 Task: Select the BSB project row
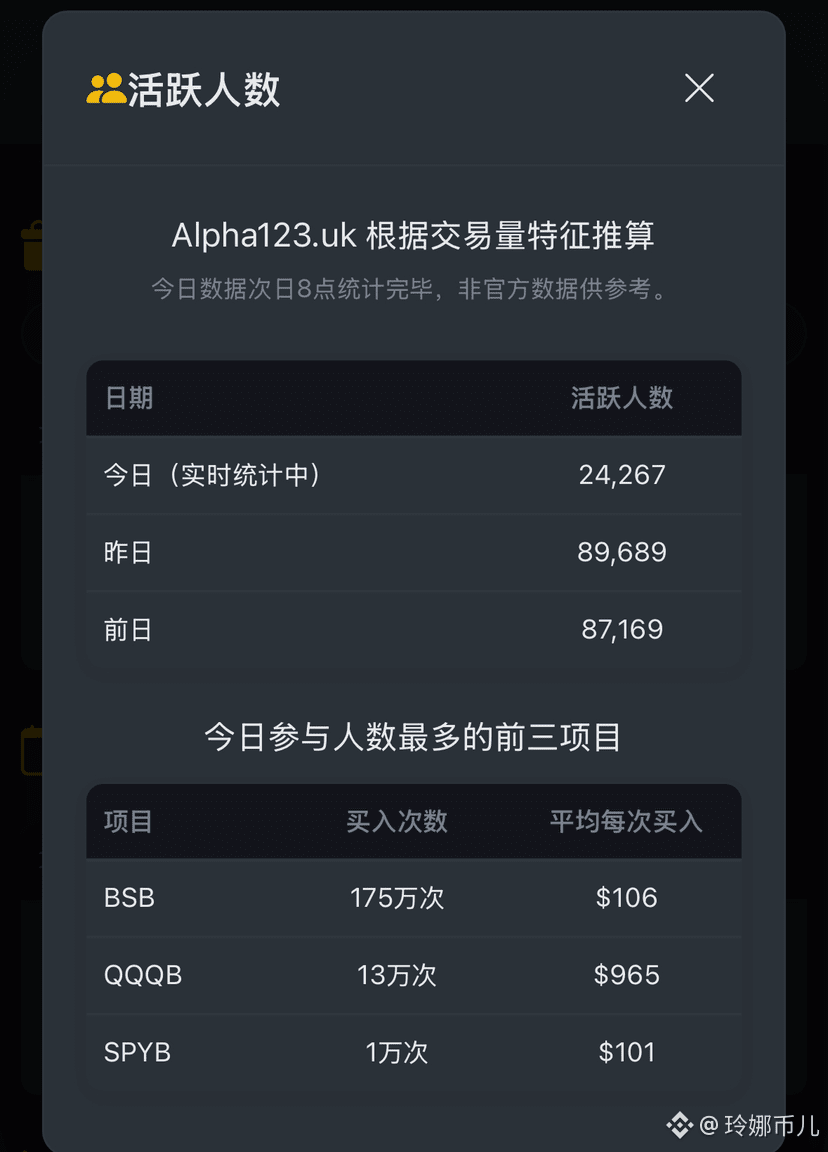point(414,898)
